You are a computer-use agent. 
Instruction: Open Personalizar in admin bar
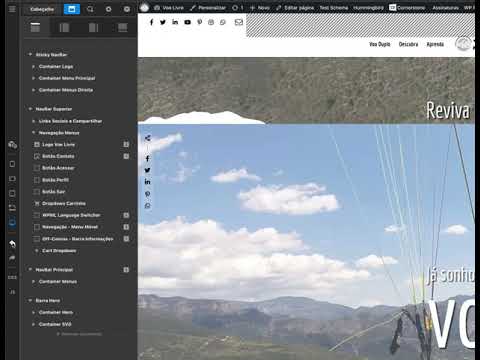pos(208,8)
